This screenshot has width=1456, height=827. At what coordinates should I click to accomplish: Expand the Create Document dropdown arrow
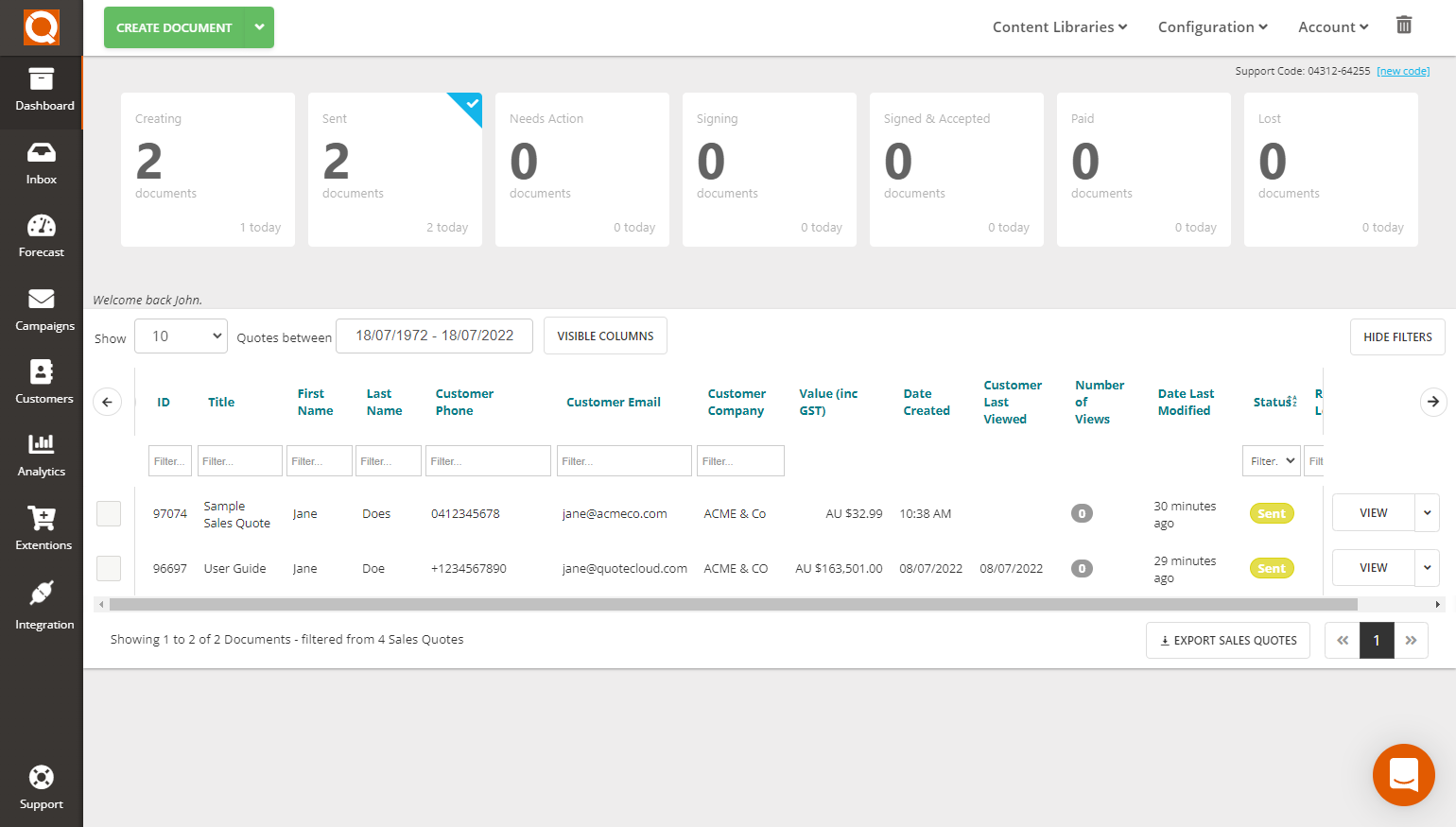click(x=259, y=27)
